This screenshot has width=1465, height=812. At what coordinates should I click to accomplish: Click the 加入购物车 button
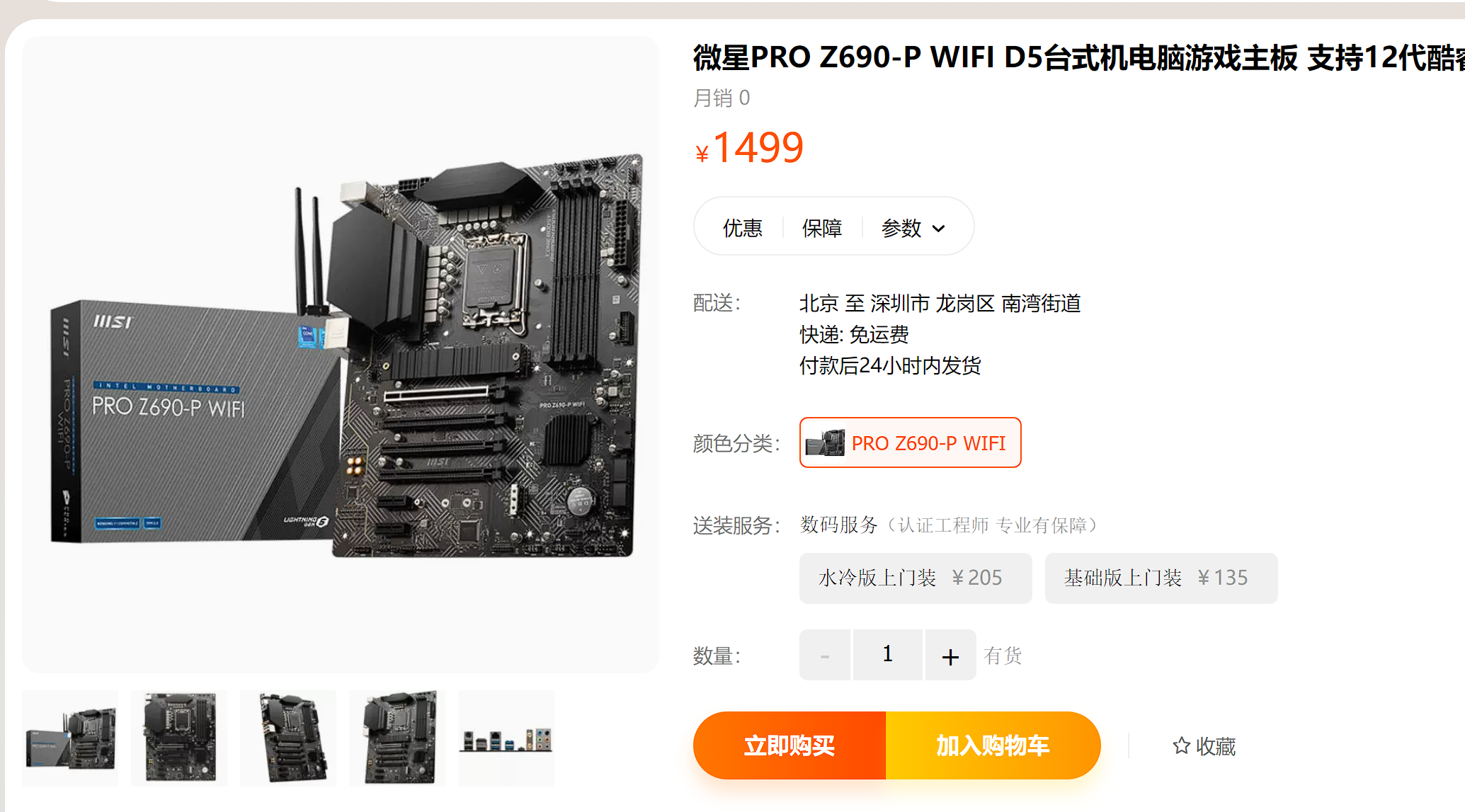click(x=993, y=745)
